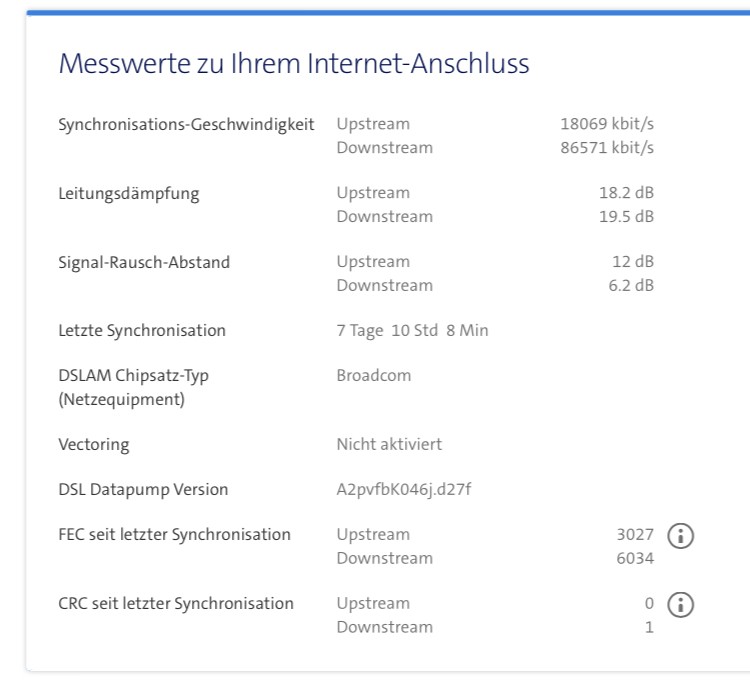750x684 pixels.
Task: Click the info icon beside the FEC values
Action: 681,536
